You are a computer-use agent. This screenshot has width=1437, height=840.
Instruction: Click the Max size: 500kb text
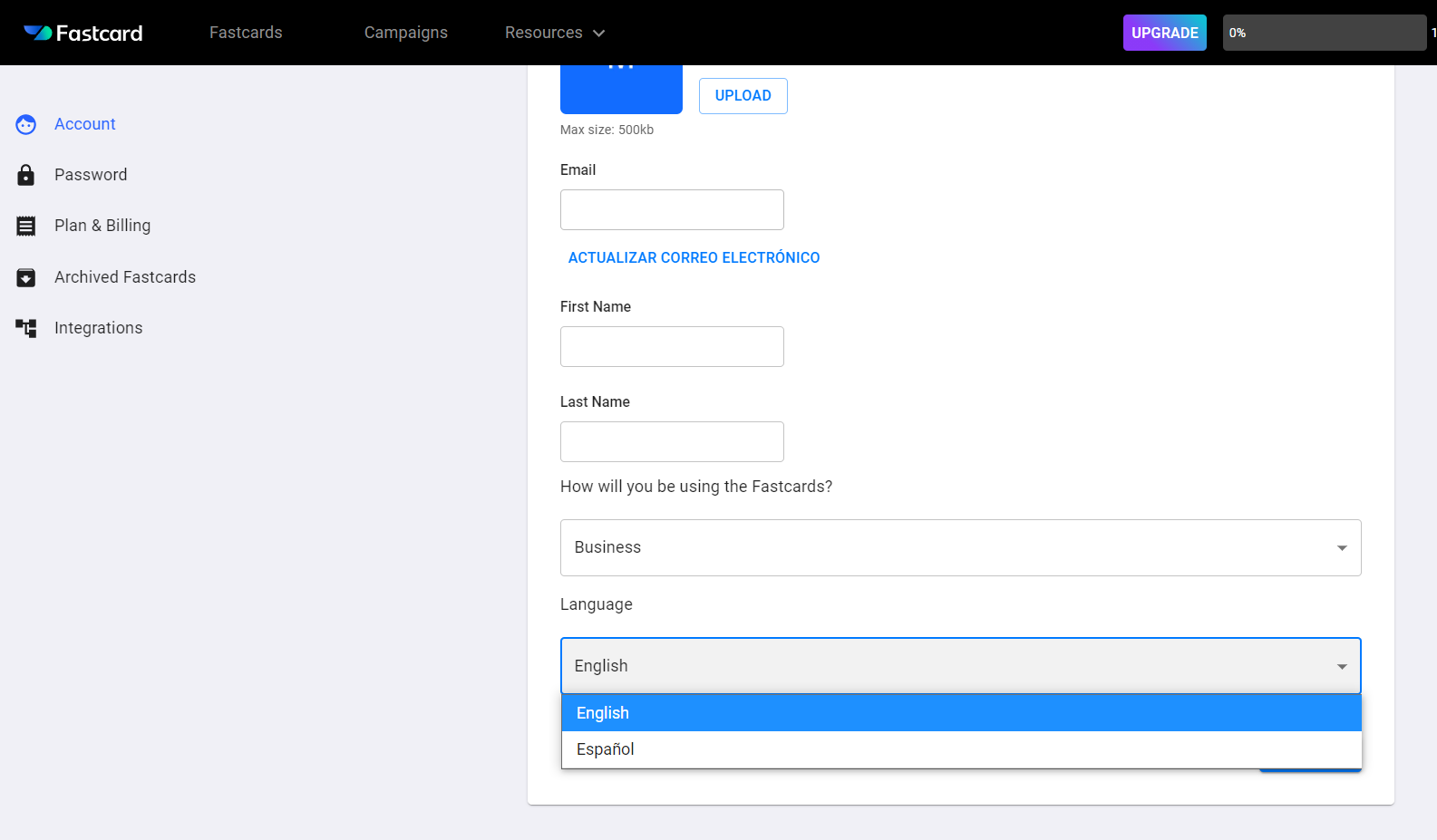(607, 130)
